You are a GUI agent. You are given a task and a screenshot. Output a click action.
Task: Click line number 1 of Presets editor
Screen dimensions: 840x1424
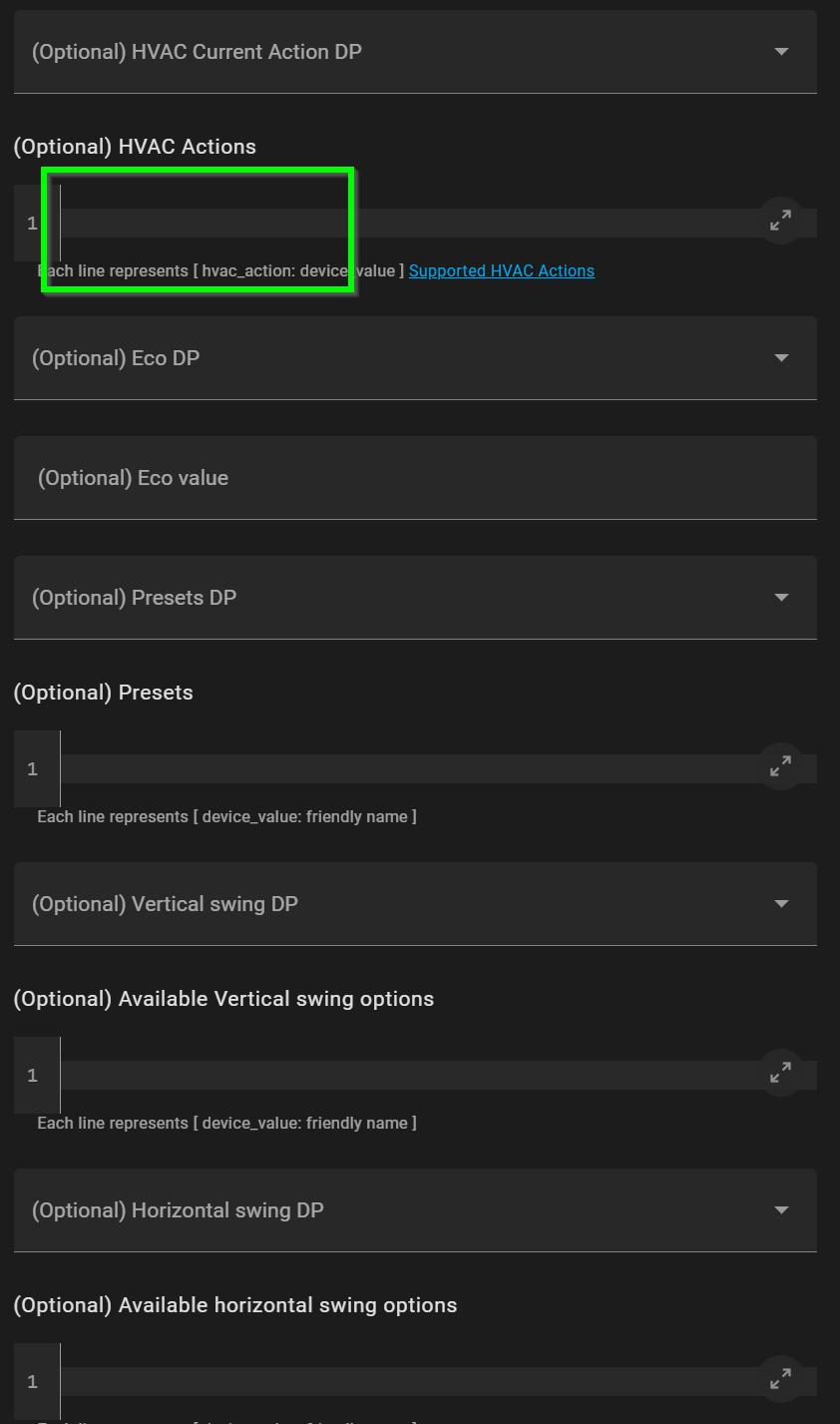pos(33,768)
